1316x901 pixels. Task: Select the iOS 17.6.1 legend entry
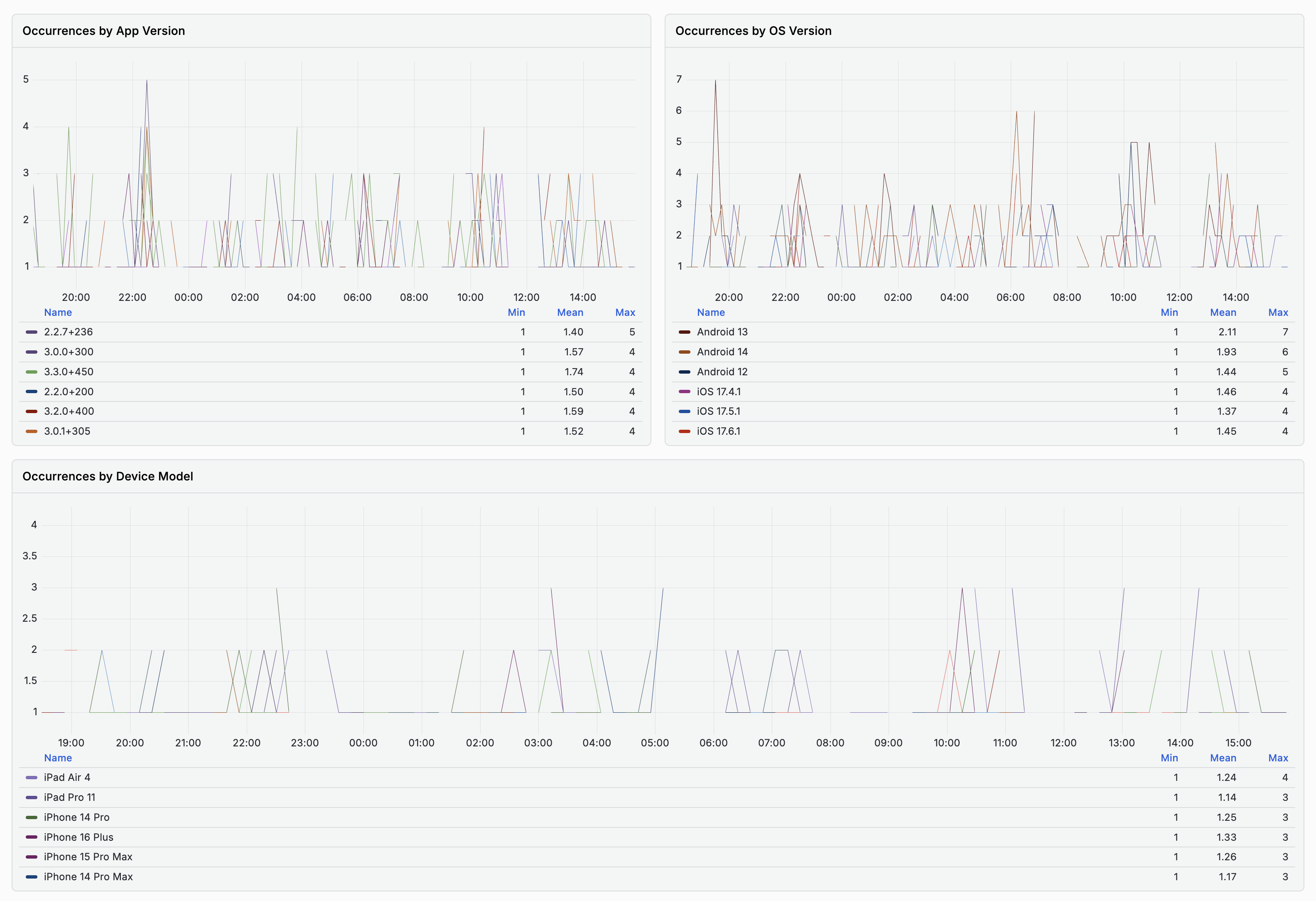(719, 431)
